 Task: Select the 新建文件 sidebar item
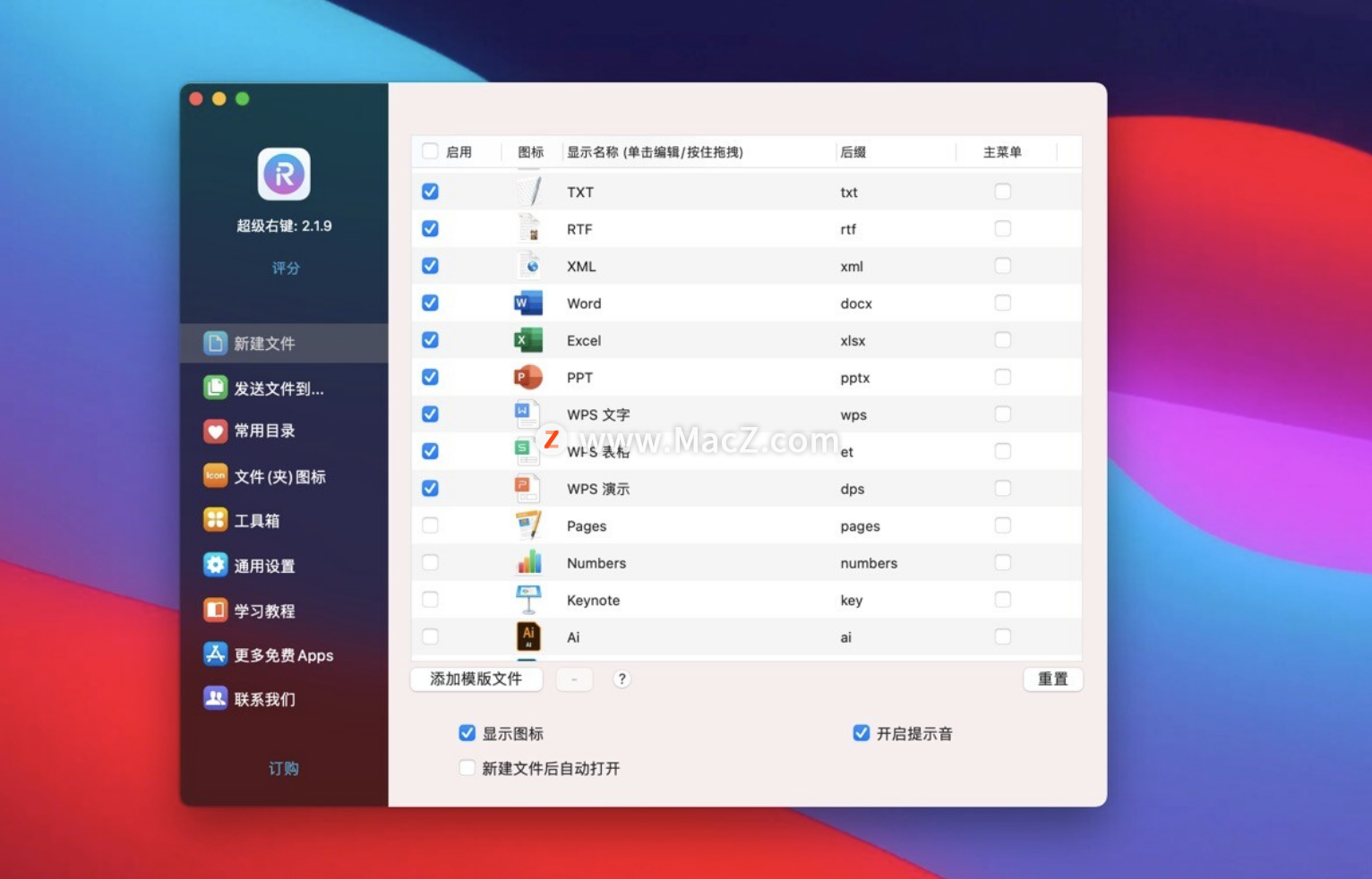[x=284, y=343]
